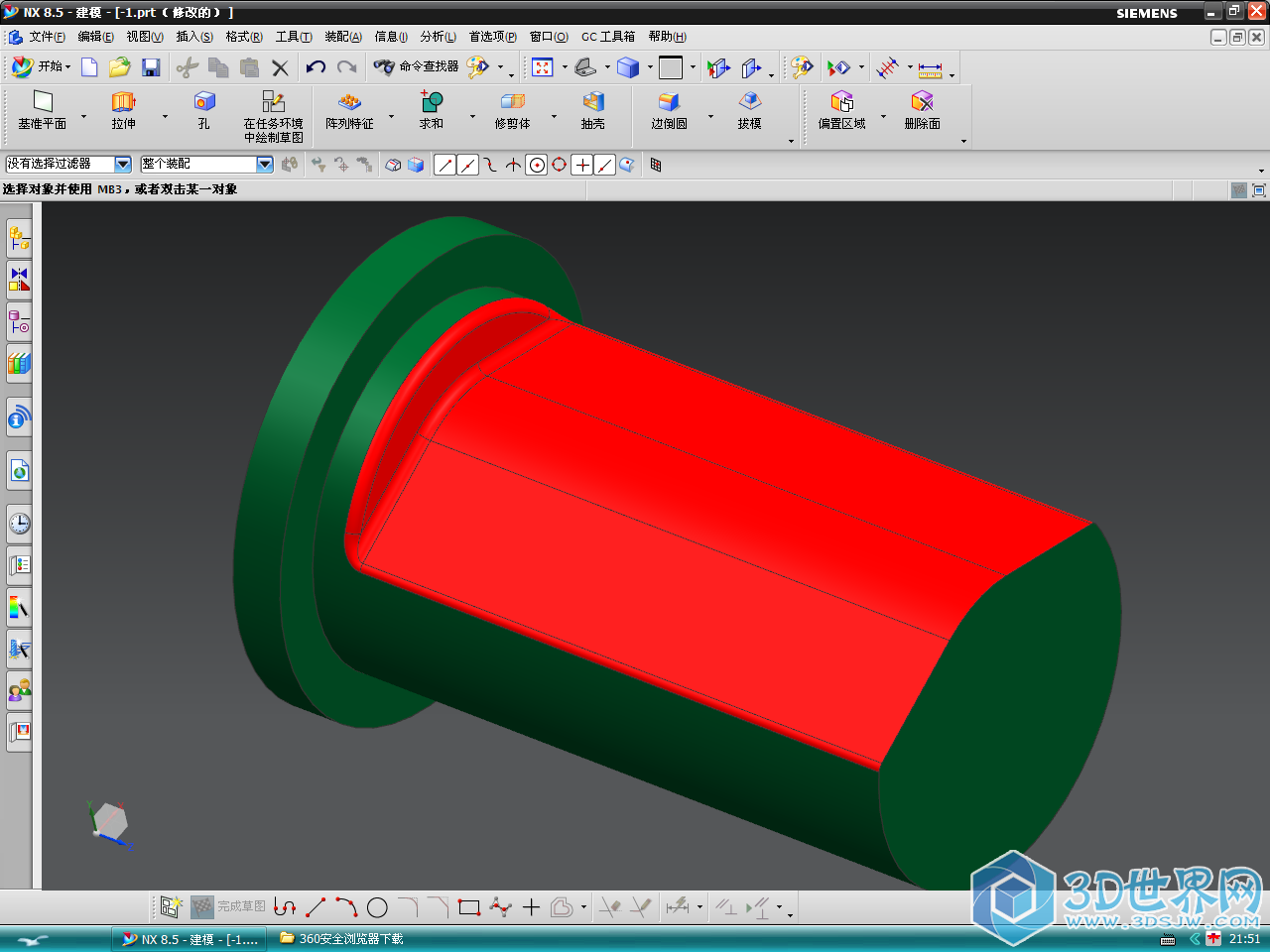Toggle the existing point snap
Viewport: 1270px width, 952px height.
point(582,165)
